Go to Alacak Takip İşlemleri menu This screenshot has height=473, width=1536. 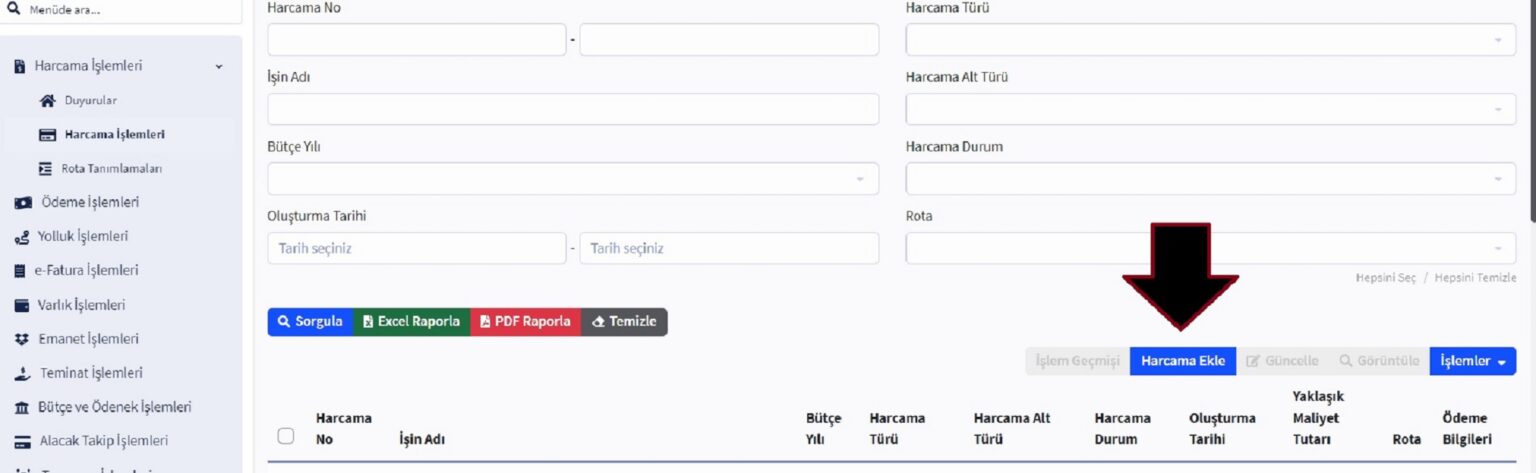103,441
